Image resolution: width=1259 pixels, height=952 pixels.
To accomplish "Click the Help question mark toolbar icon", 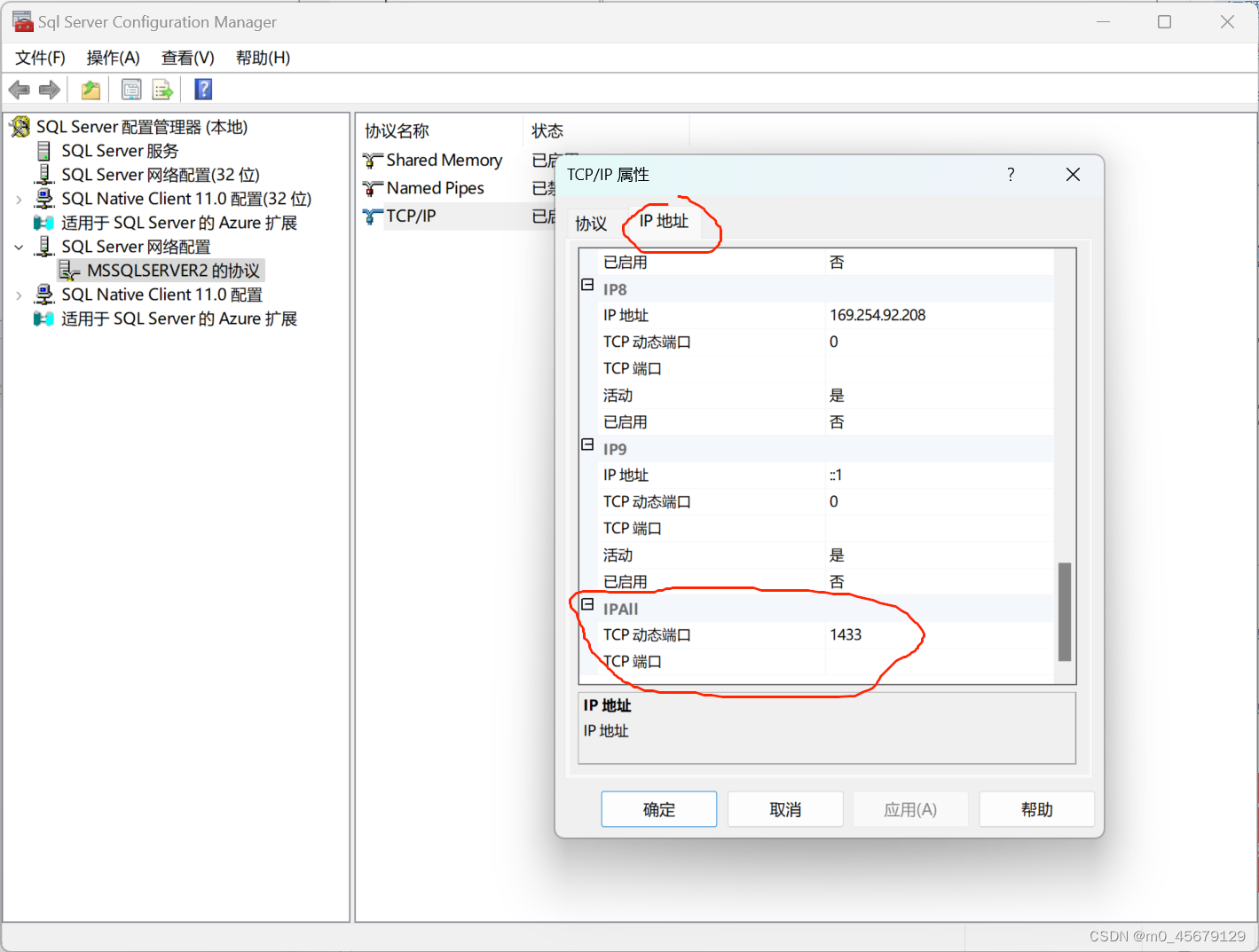I will (202, 89).
